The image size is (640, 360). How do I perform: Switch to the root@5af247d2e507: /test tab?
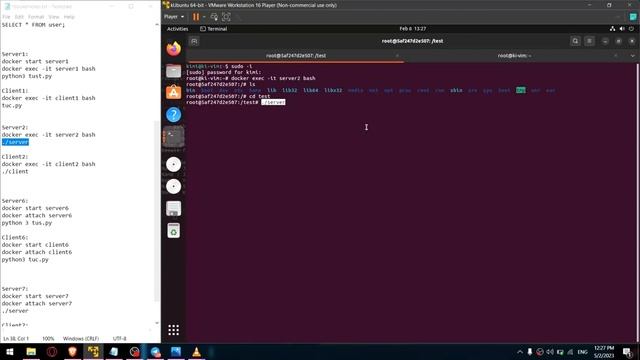click(x=296, y=56)
